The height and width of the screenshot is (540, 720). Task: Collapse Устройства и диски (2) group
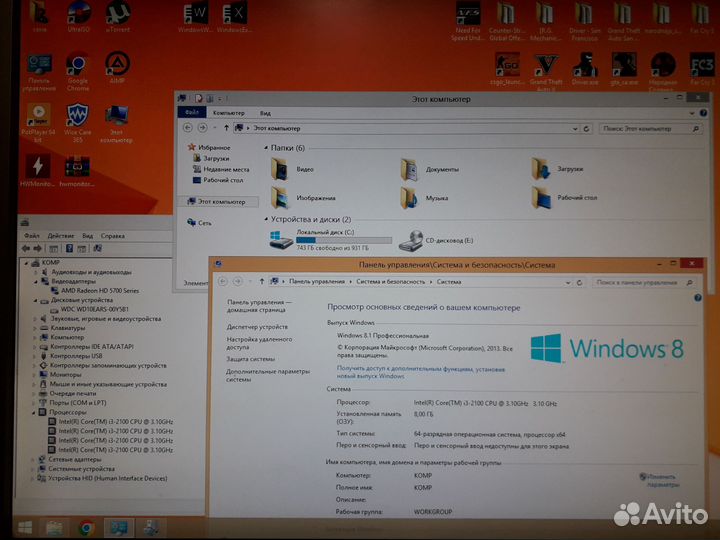266,219
